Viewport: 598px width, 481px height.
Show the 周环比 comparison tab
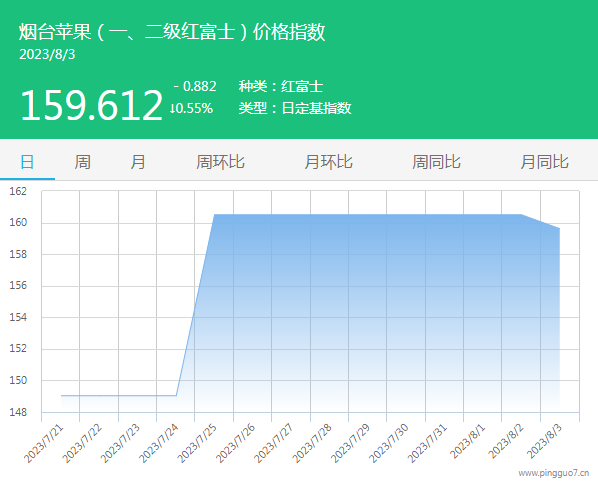[x=220, y=162]
